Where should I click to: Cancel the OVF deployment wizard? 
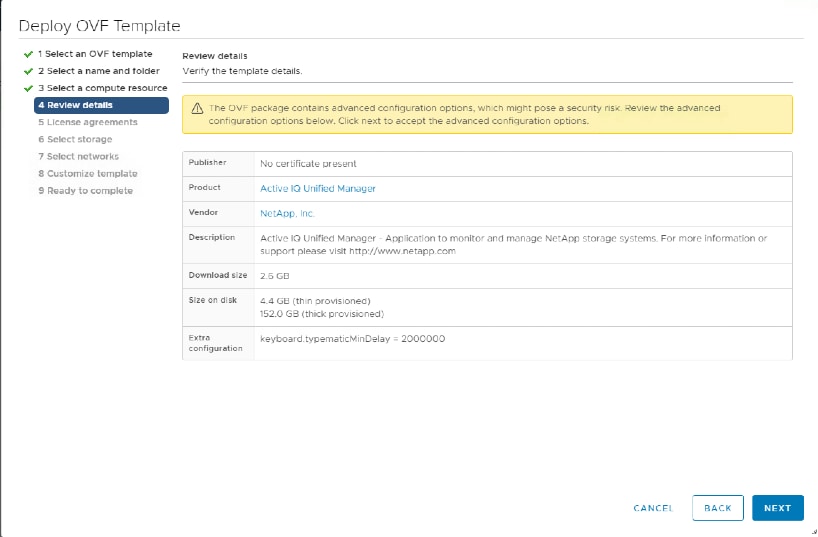tap(653, 508)
